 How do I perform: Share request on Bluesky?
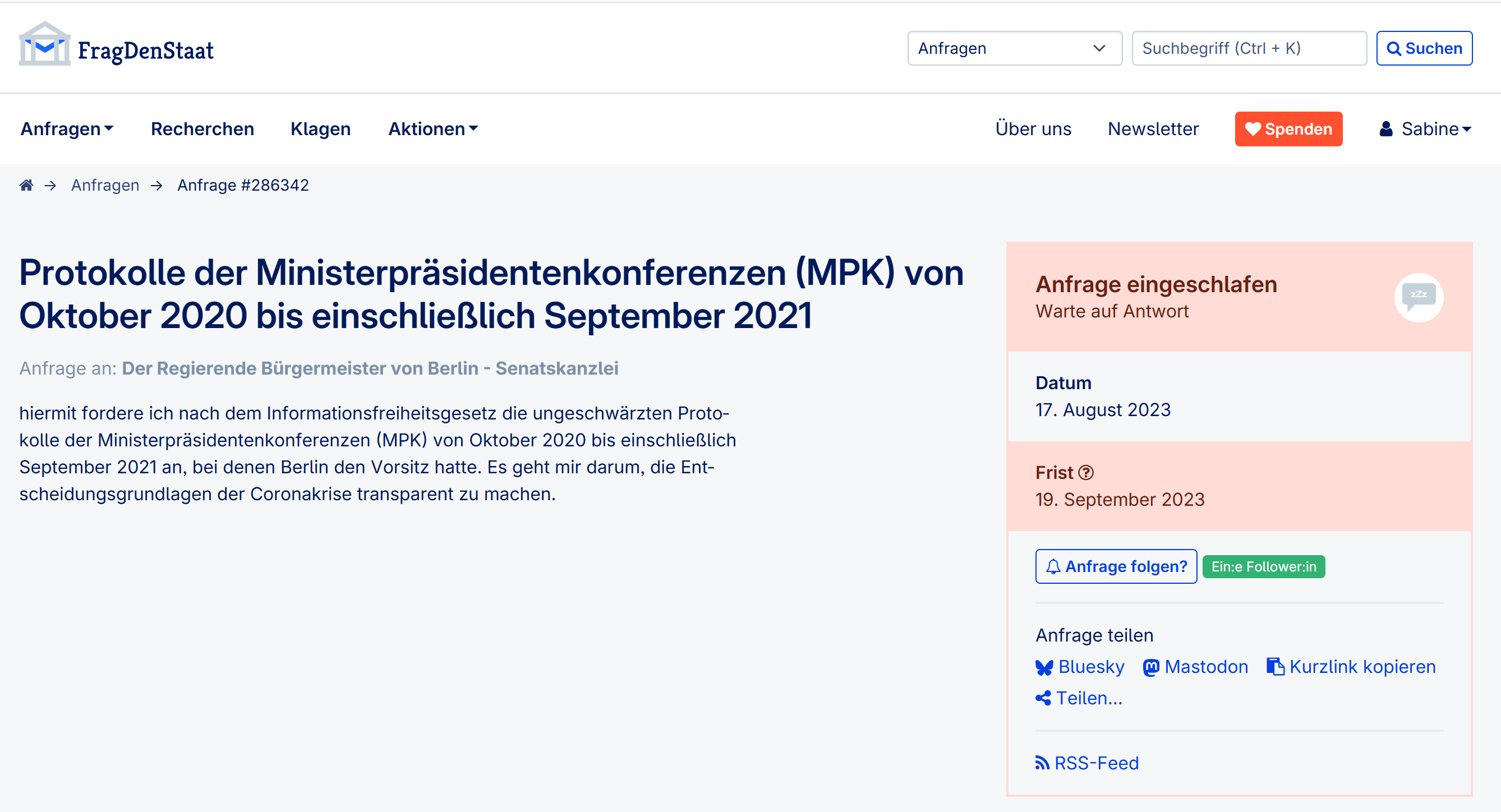tap(1080, 666)
